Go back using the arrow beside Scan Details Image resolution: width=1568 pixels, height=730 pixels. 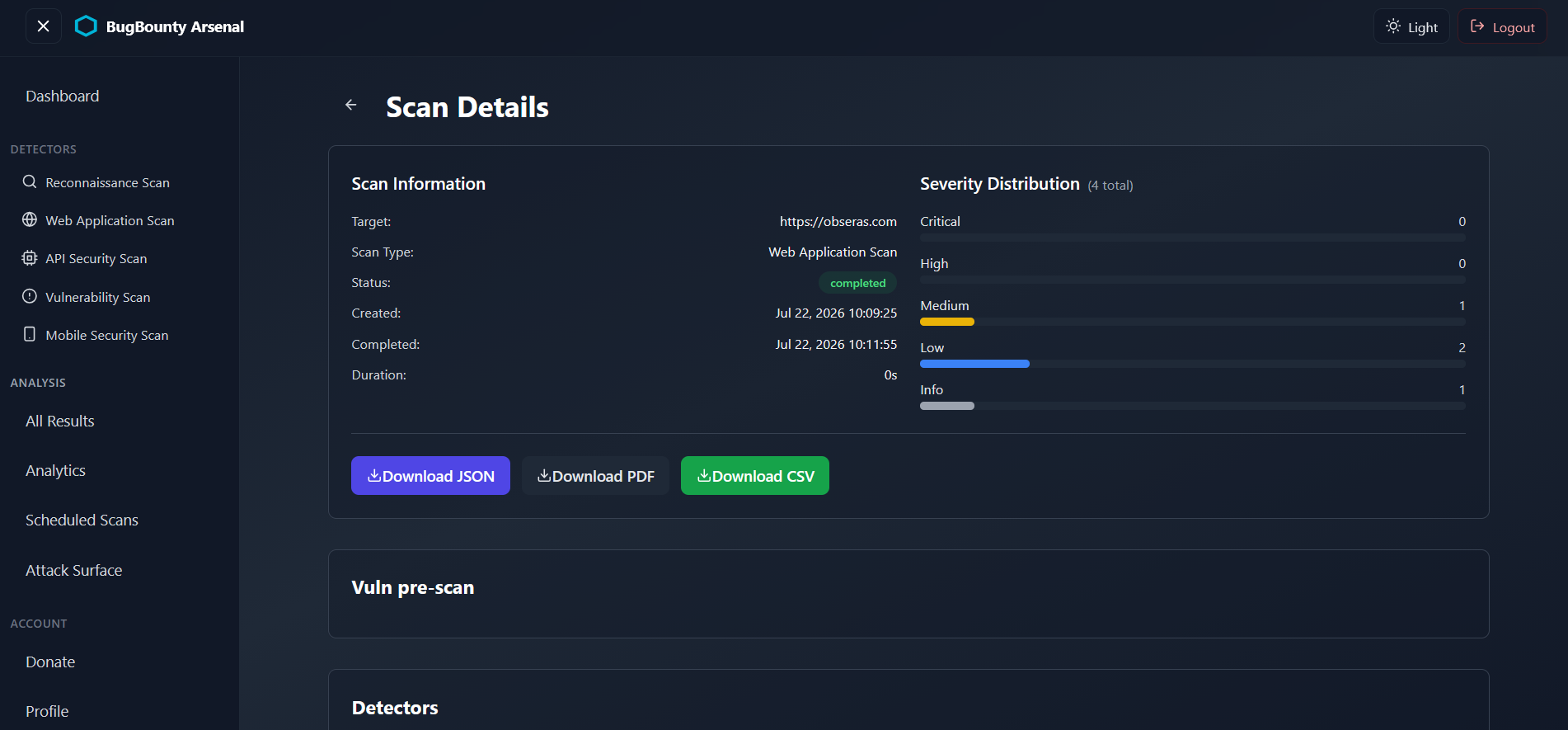tap(351, 105)
